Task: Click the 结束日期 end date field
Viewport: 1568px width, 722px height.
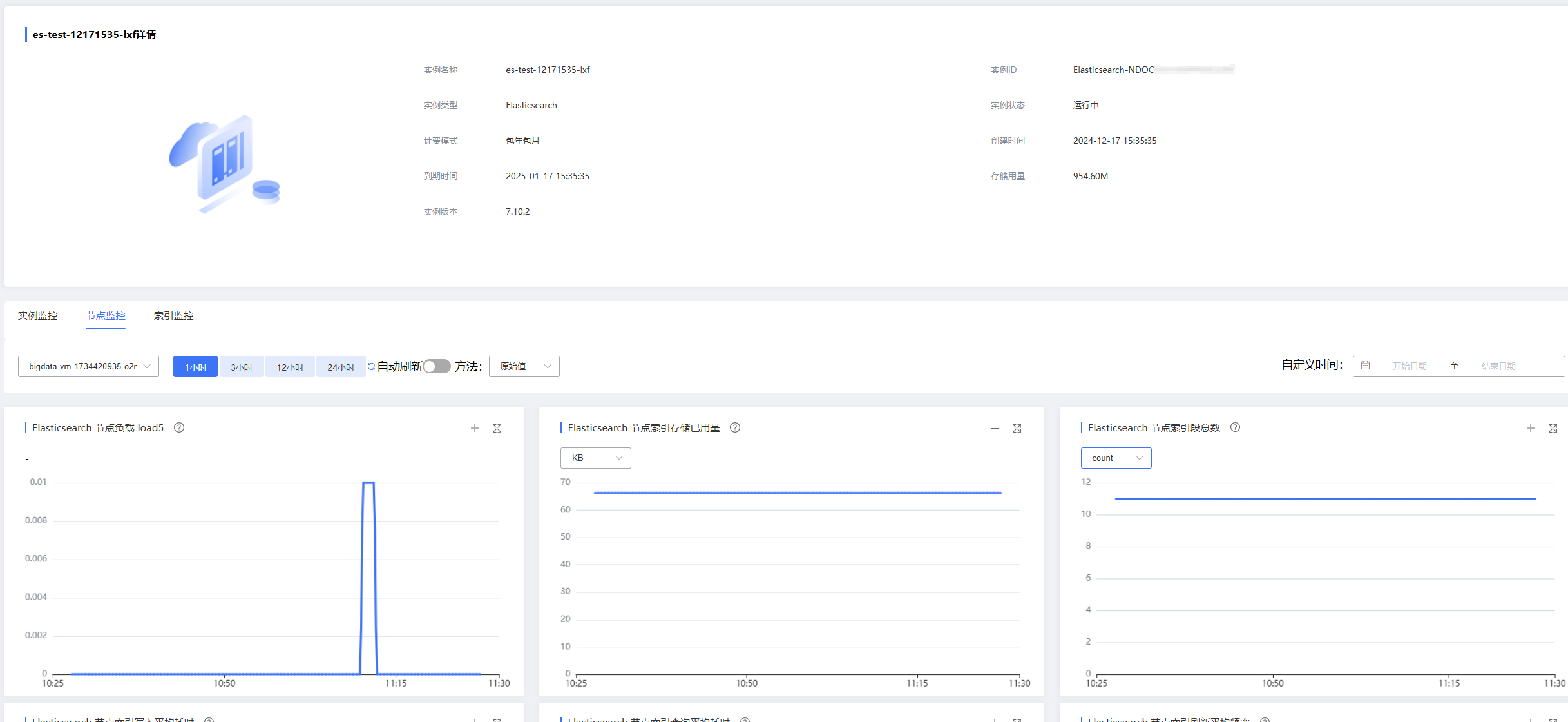Action: tap(1498, 366)
